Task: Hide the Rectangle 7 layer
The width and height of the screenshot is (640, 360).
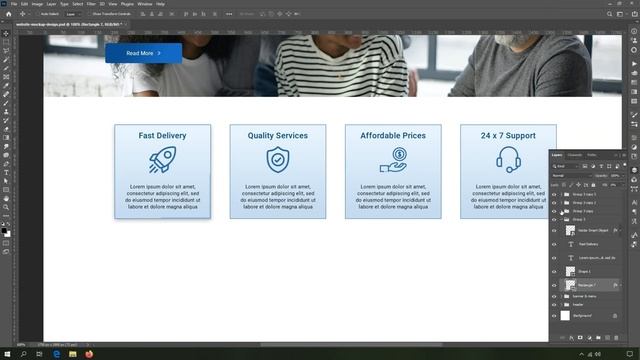Action: coord(554,285)
